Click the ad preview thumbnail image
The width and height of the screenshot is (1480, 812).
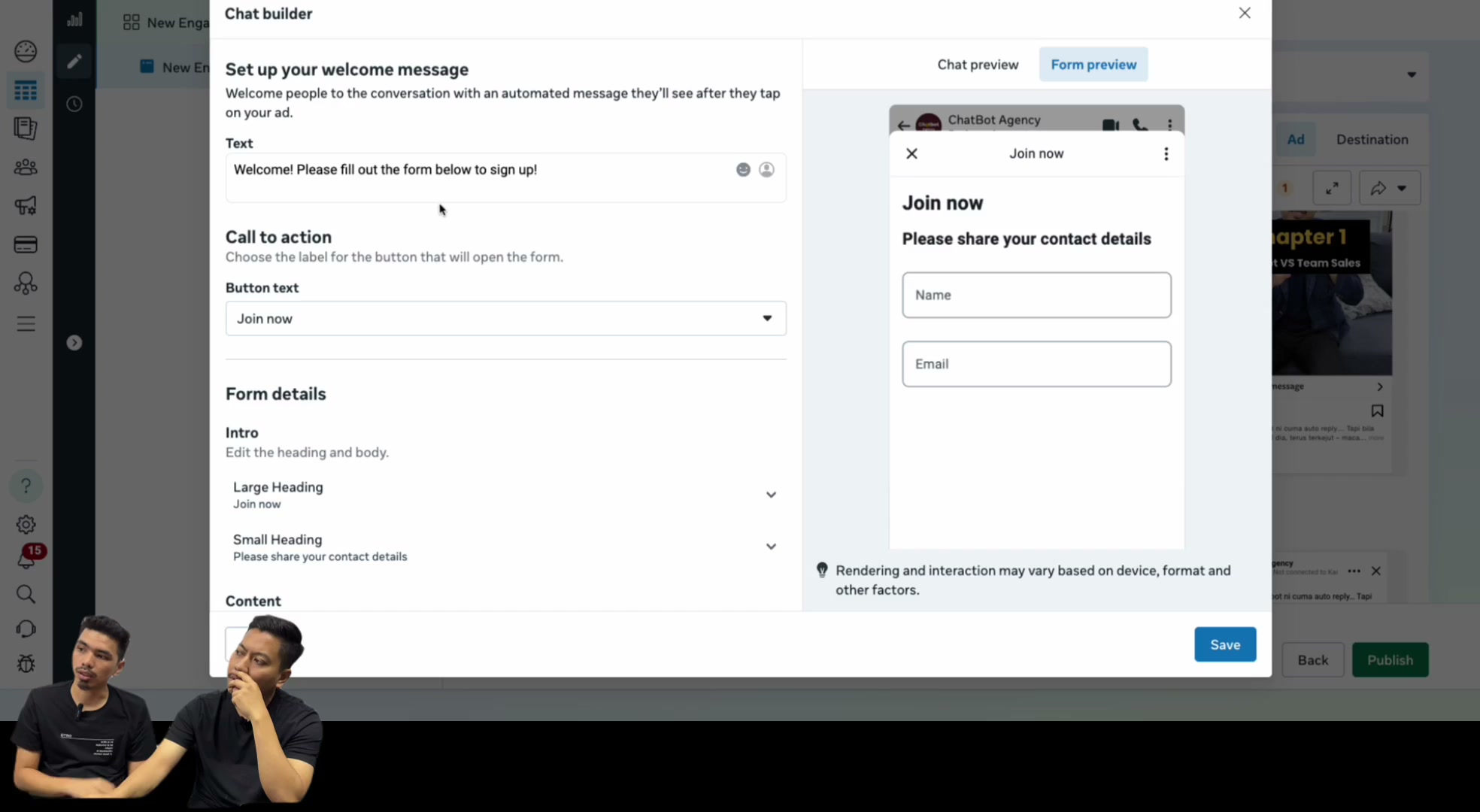pyautogui.click(x=1332, y=293)
